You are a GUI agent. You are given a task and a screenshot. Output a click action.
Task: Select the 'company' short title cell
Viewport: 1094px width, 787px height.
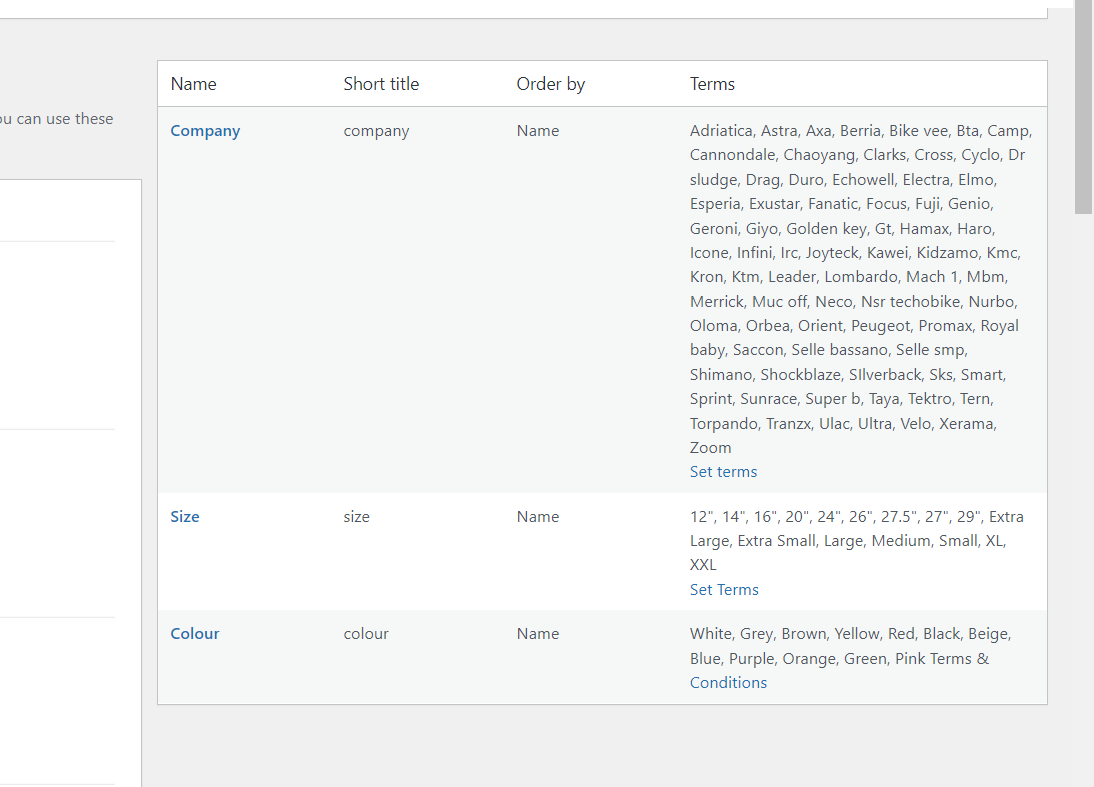pyautogui.click(x=376, y=131)
